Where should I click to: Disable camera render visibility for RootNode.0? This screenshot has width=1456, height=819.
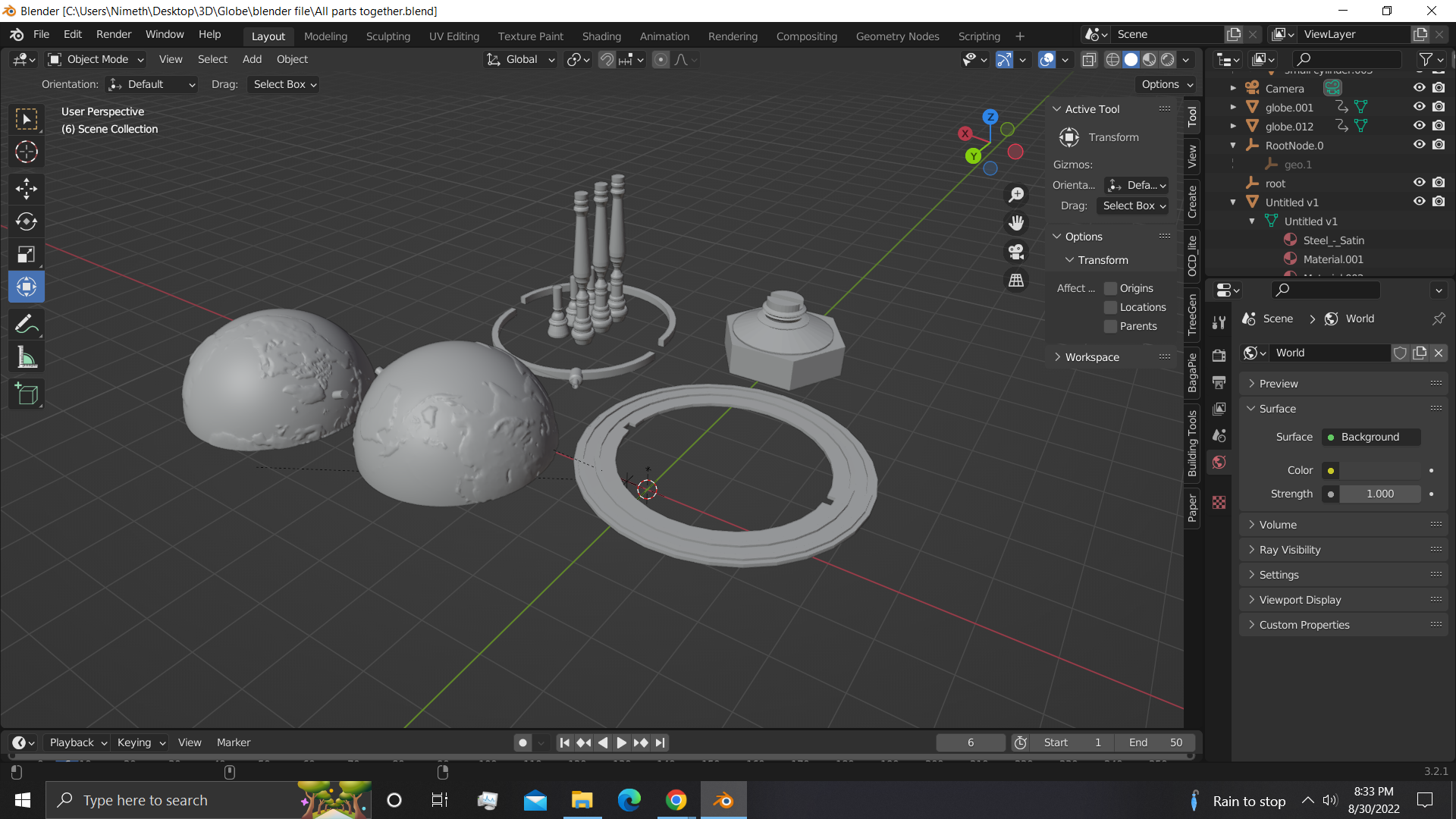1439,145
